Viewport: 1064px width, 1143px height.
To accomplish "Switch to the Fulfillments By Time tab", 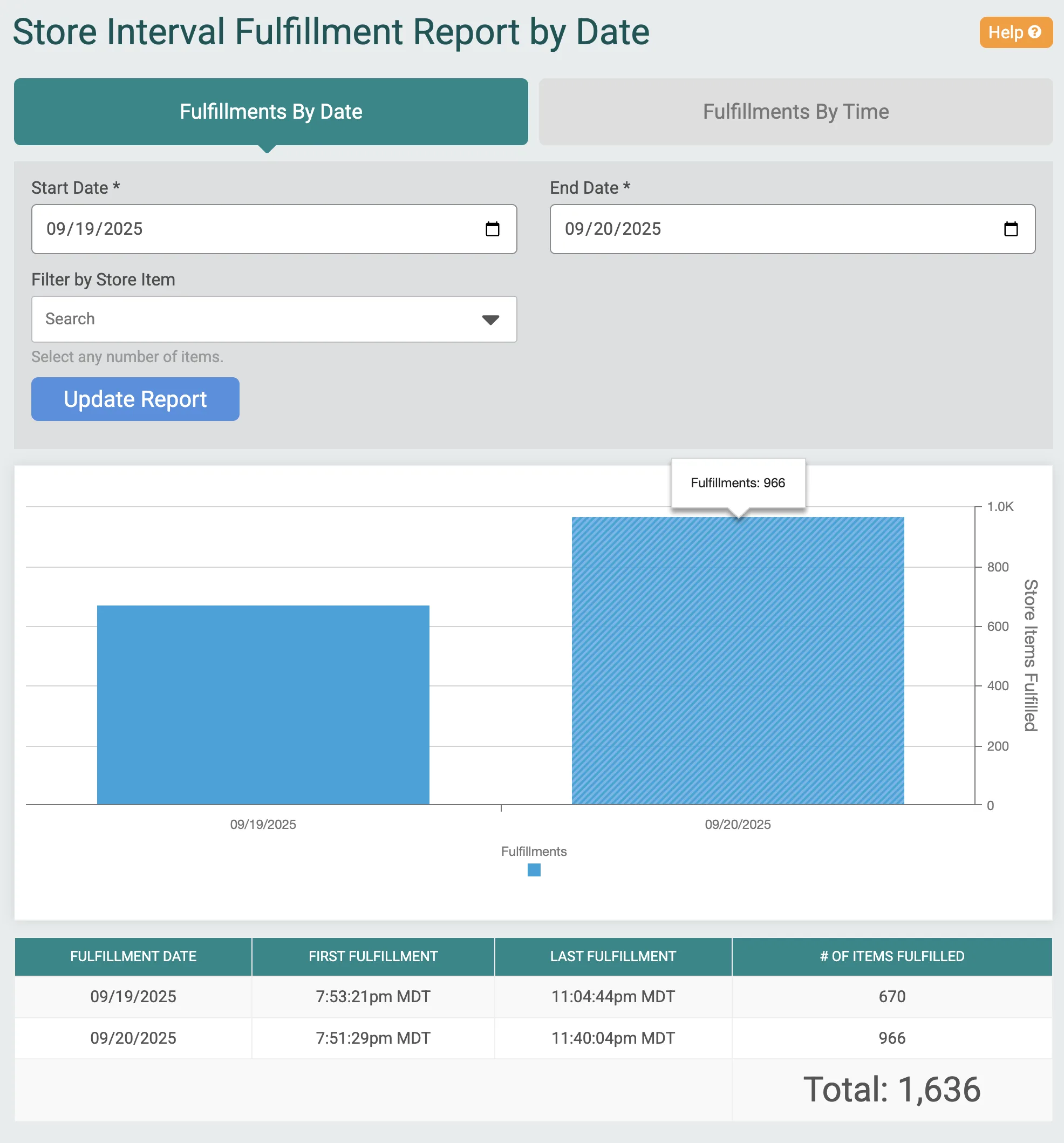I will tap(795, 112).
